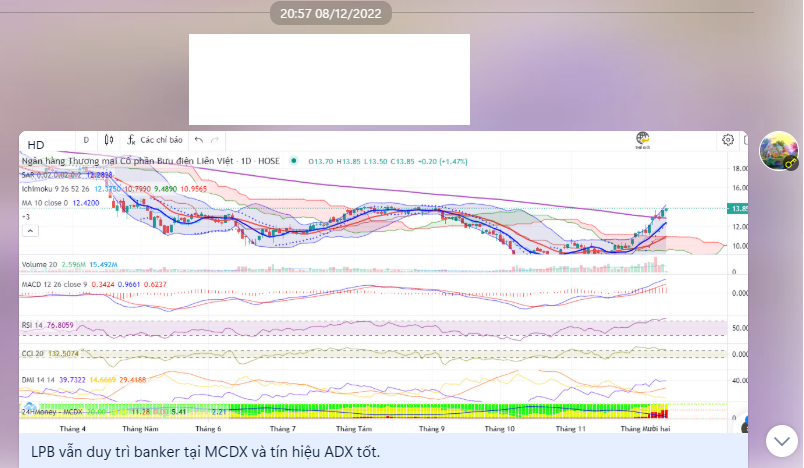Click the globe logo icon on toolbar
The image size is (804, 468).
click(642, 139)
